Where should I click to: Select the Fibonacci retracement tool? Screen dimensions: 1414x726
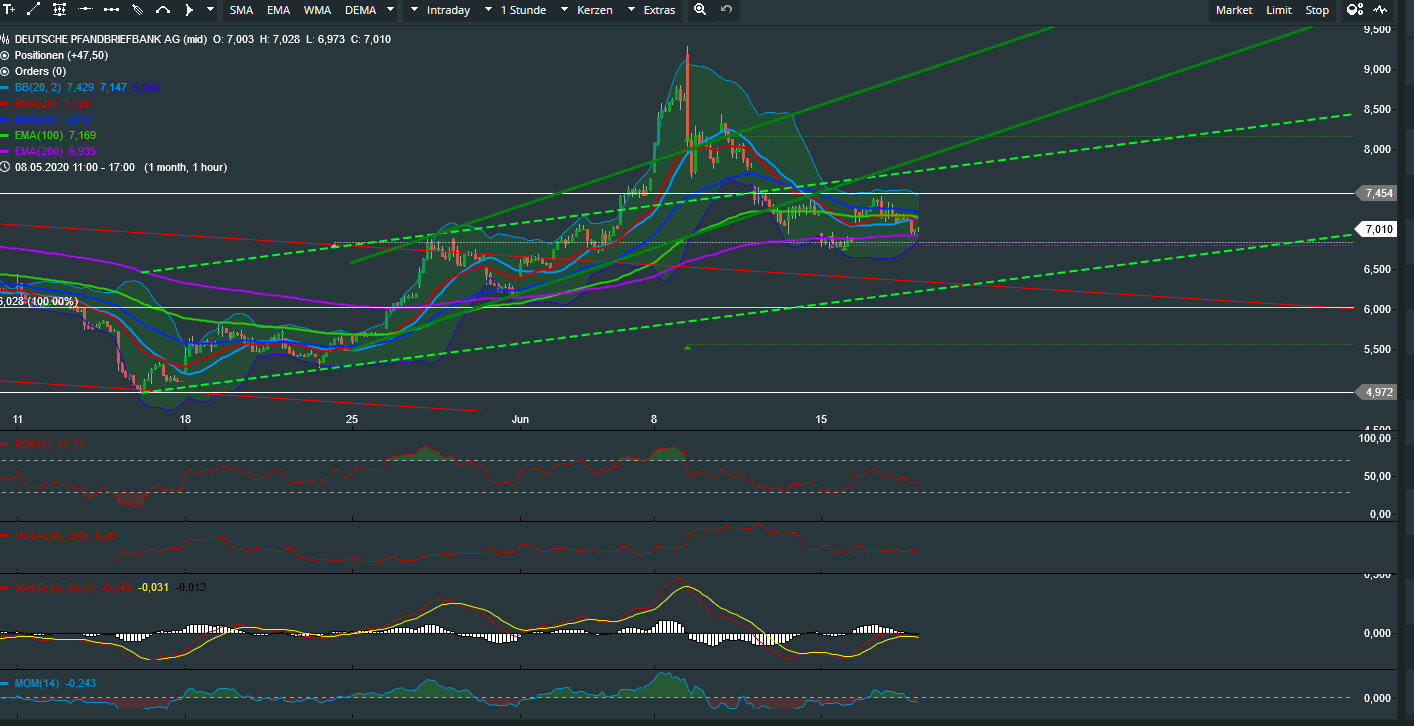click(59, 10)
